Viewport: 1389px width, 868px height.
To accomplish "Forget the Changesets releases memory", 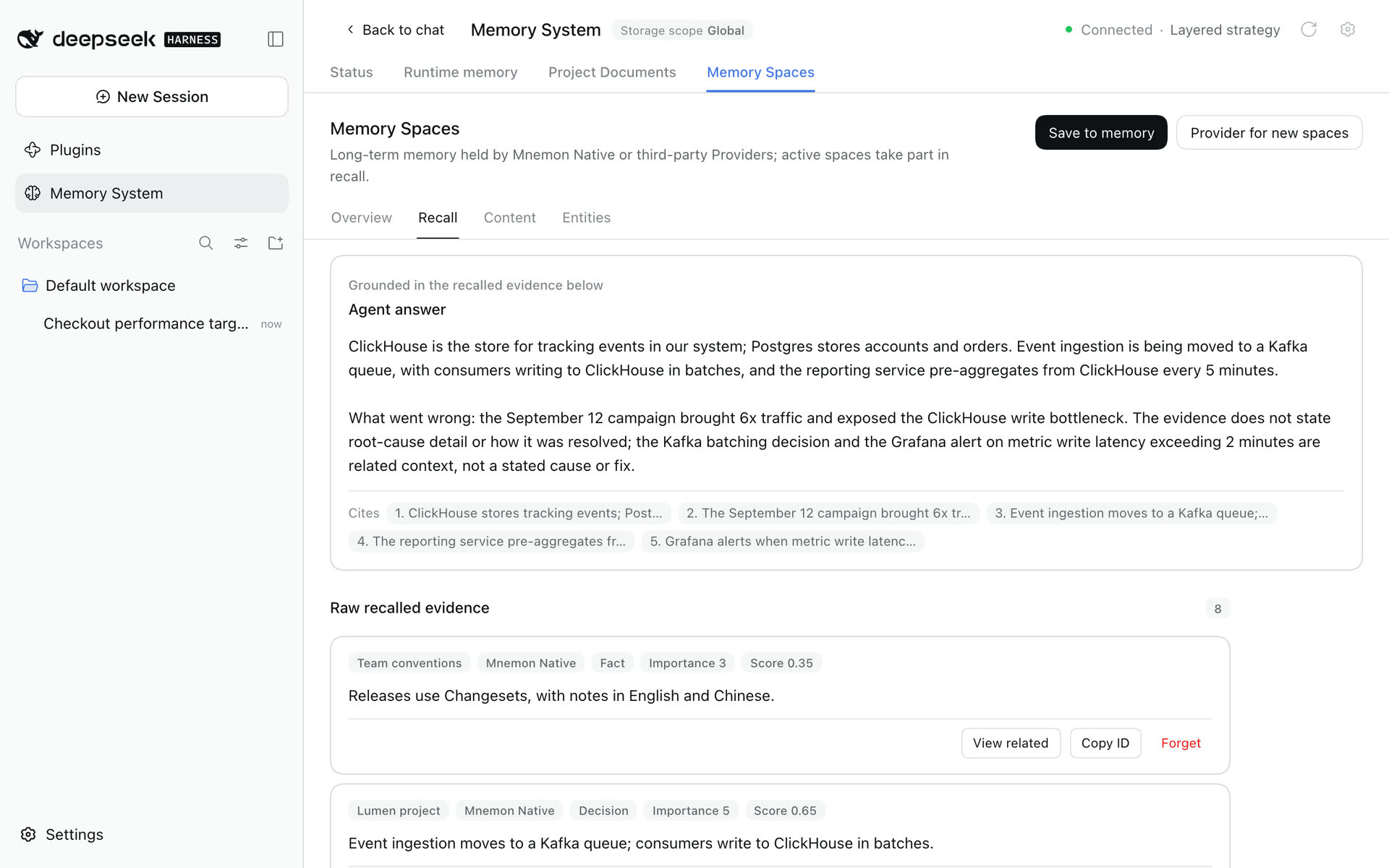I will tap(1181, 743).
